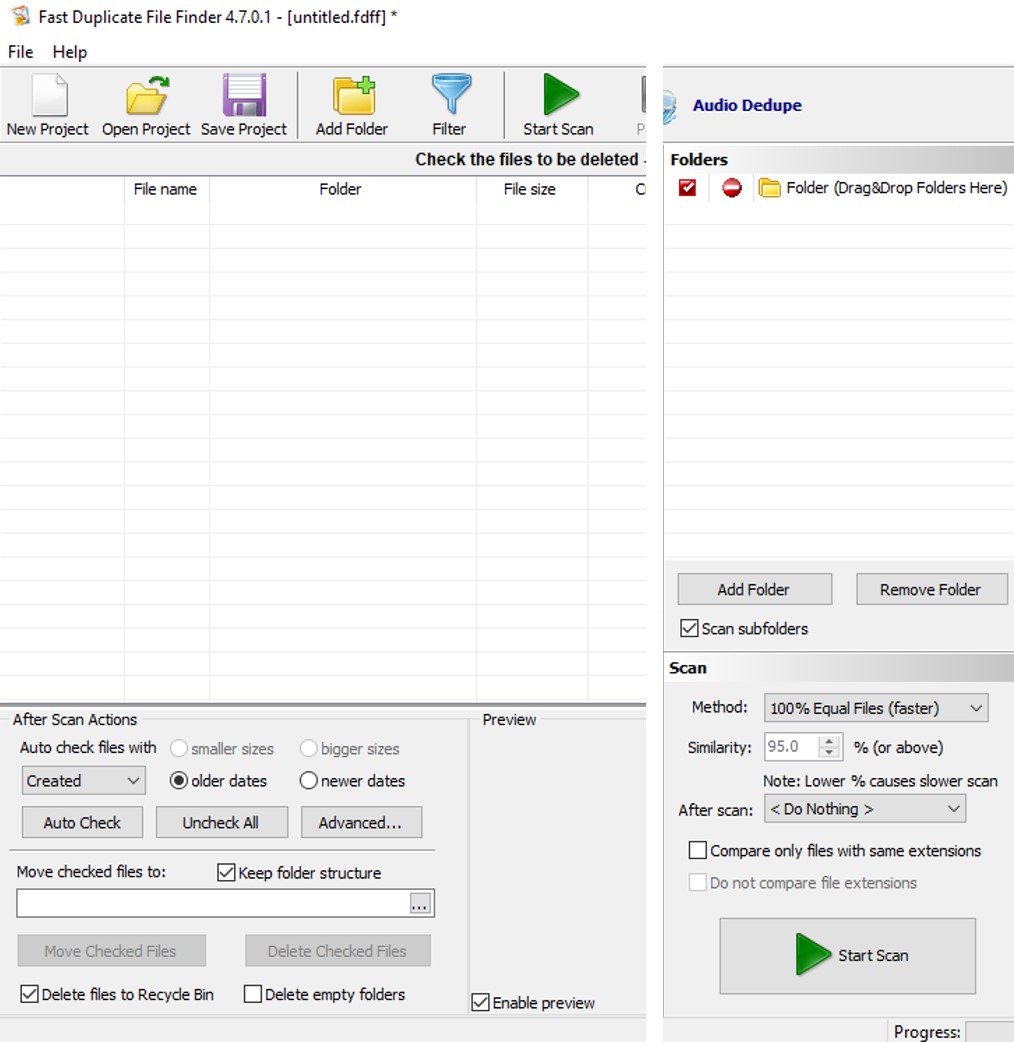The height and width of the screenshot is (1042, 1014).
Task: Click the Uncheck All button
Action: pos(222,822)
